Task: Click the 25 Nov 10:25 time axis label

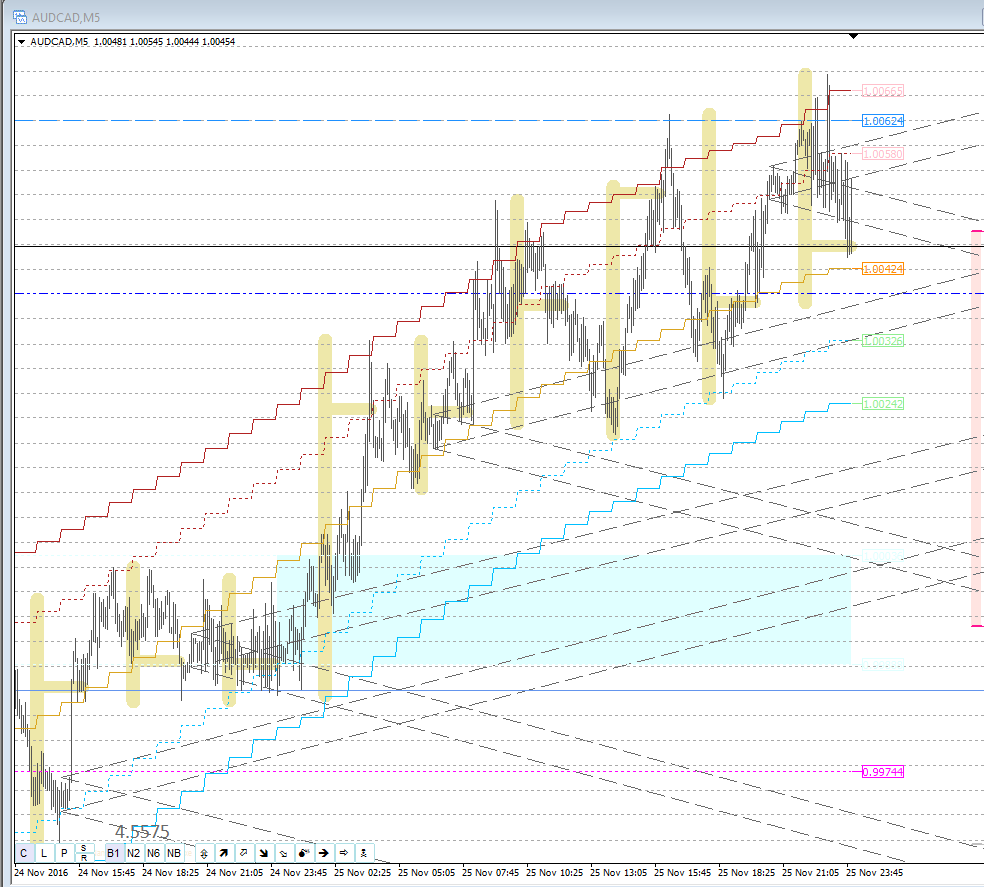Action: tap(554, 873)
